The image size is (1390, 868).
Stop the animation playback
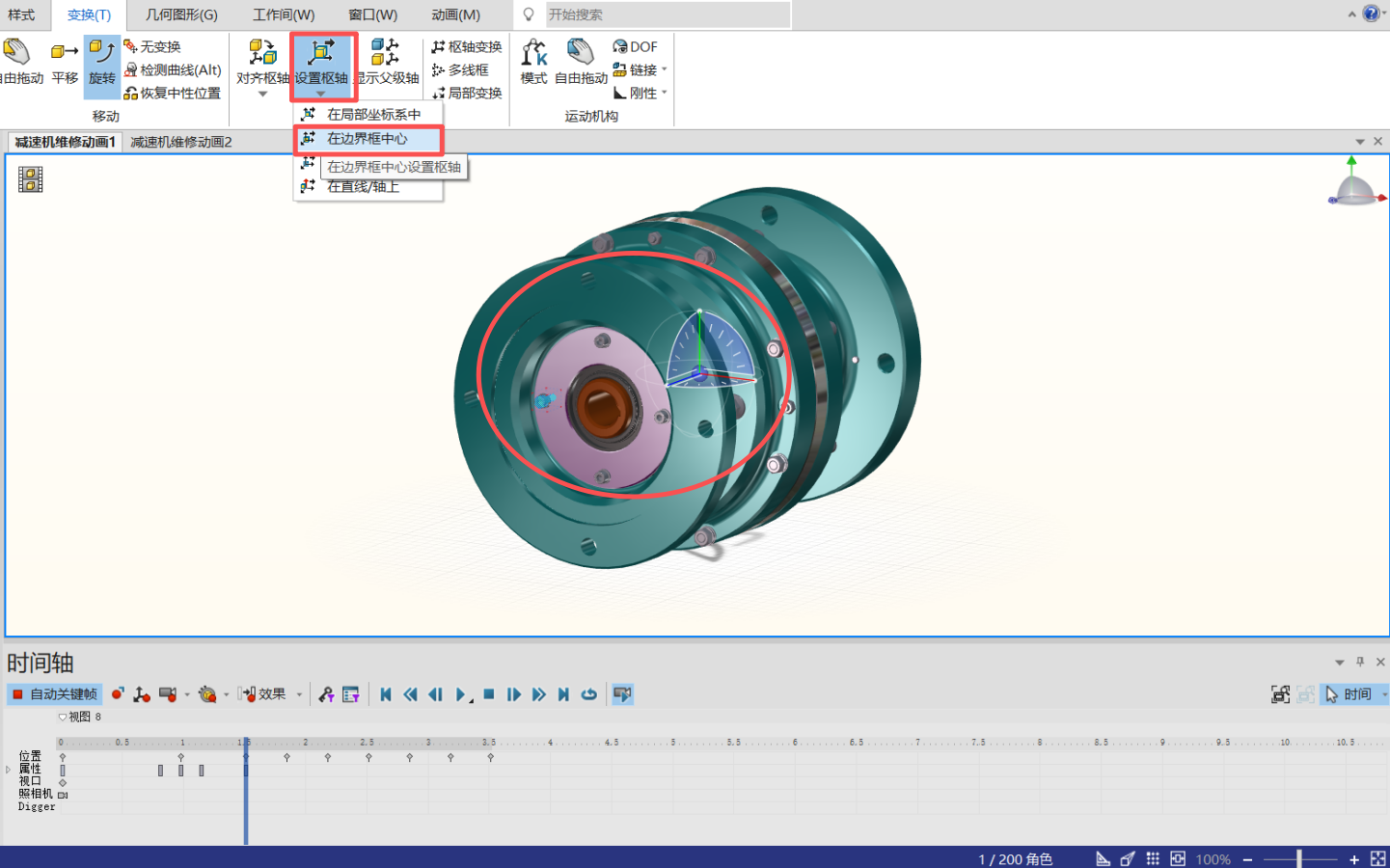[489, 694]
